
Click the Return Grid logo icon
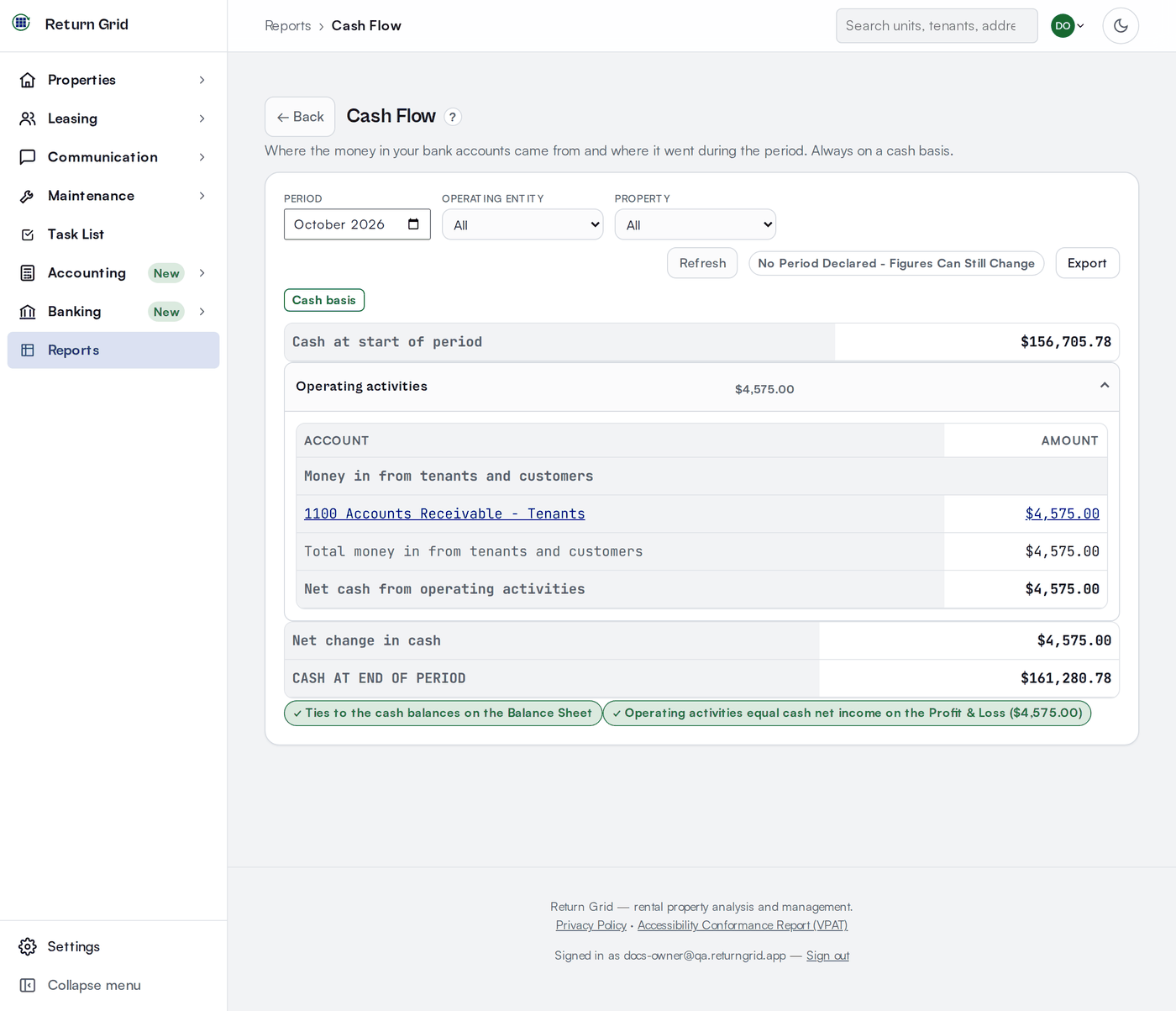point(22,23)
